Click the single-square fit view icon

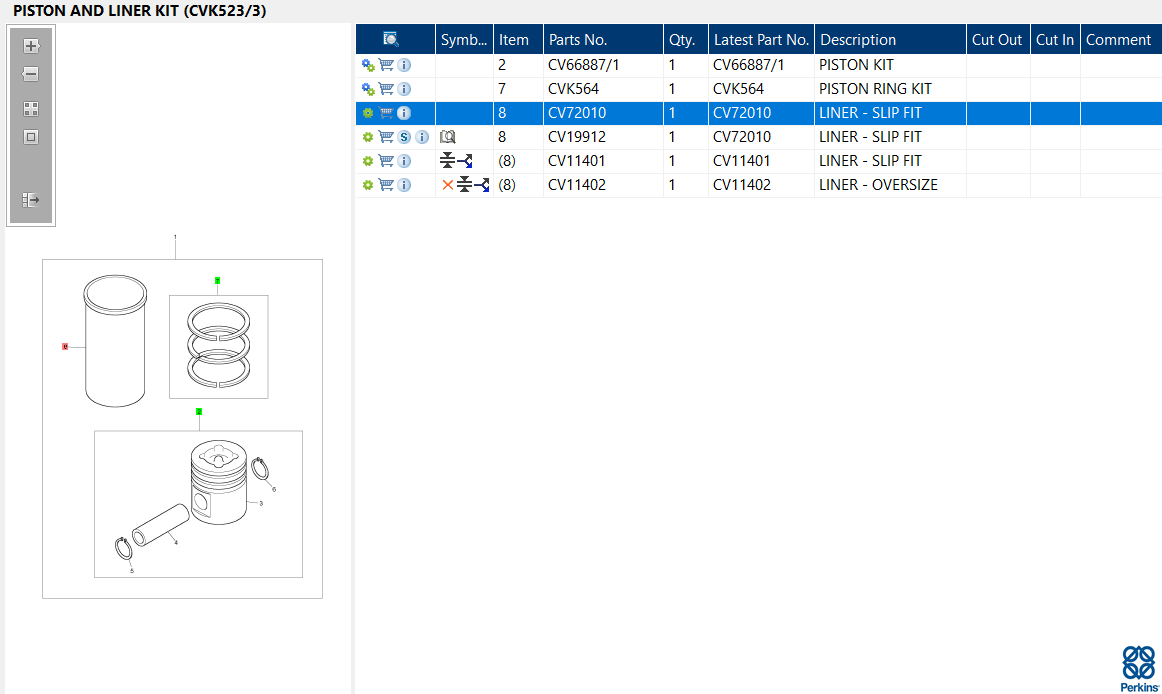point(30,137)
